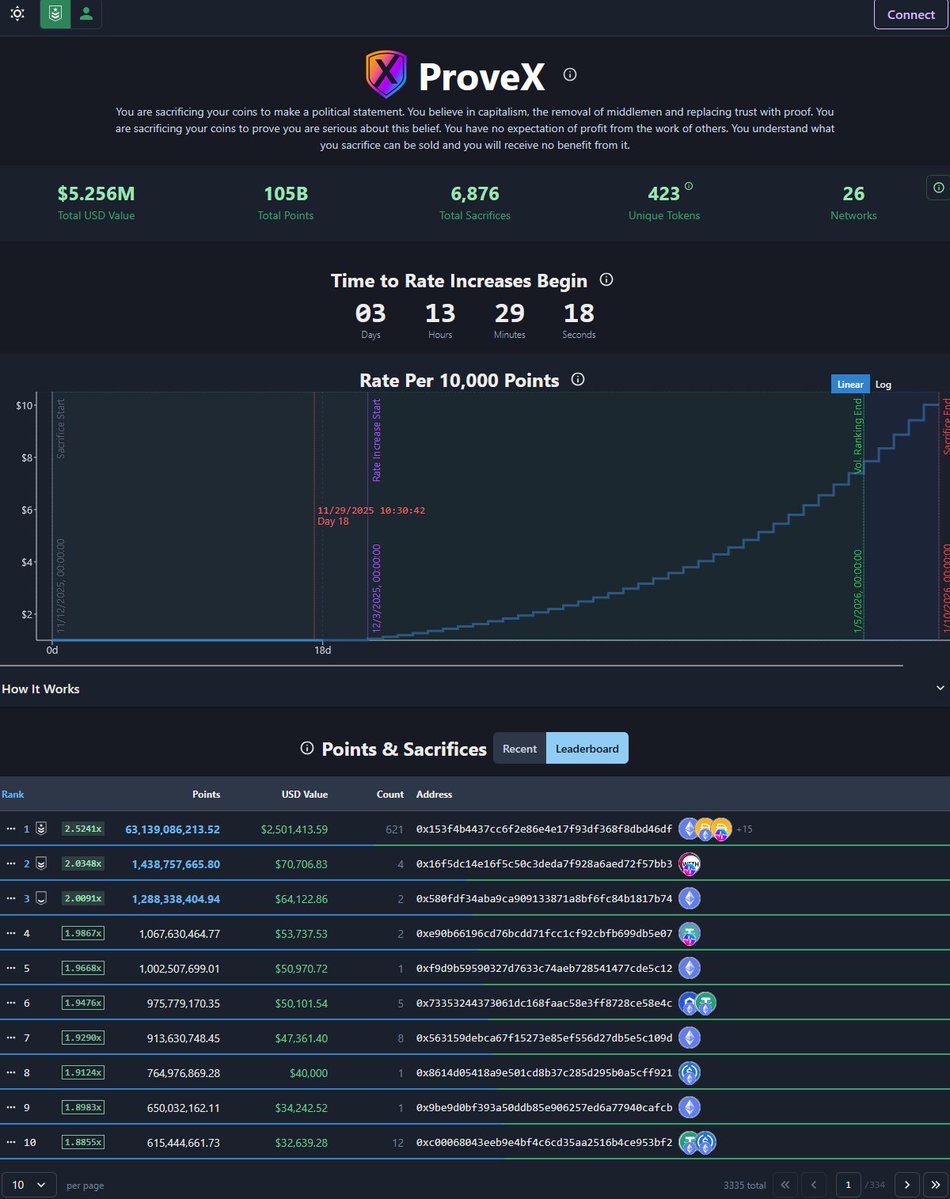This screenshot has width=950, height=1199.
Task: Go to the first page
Action: tap(785, 1184)
